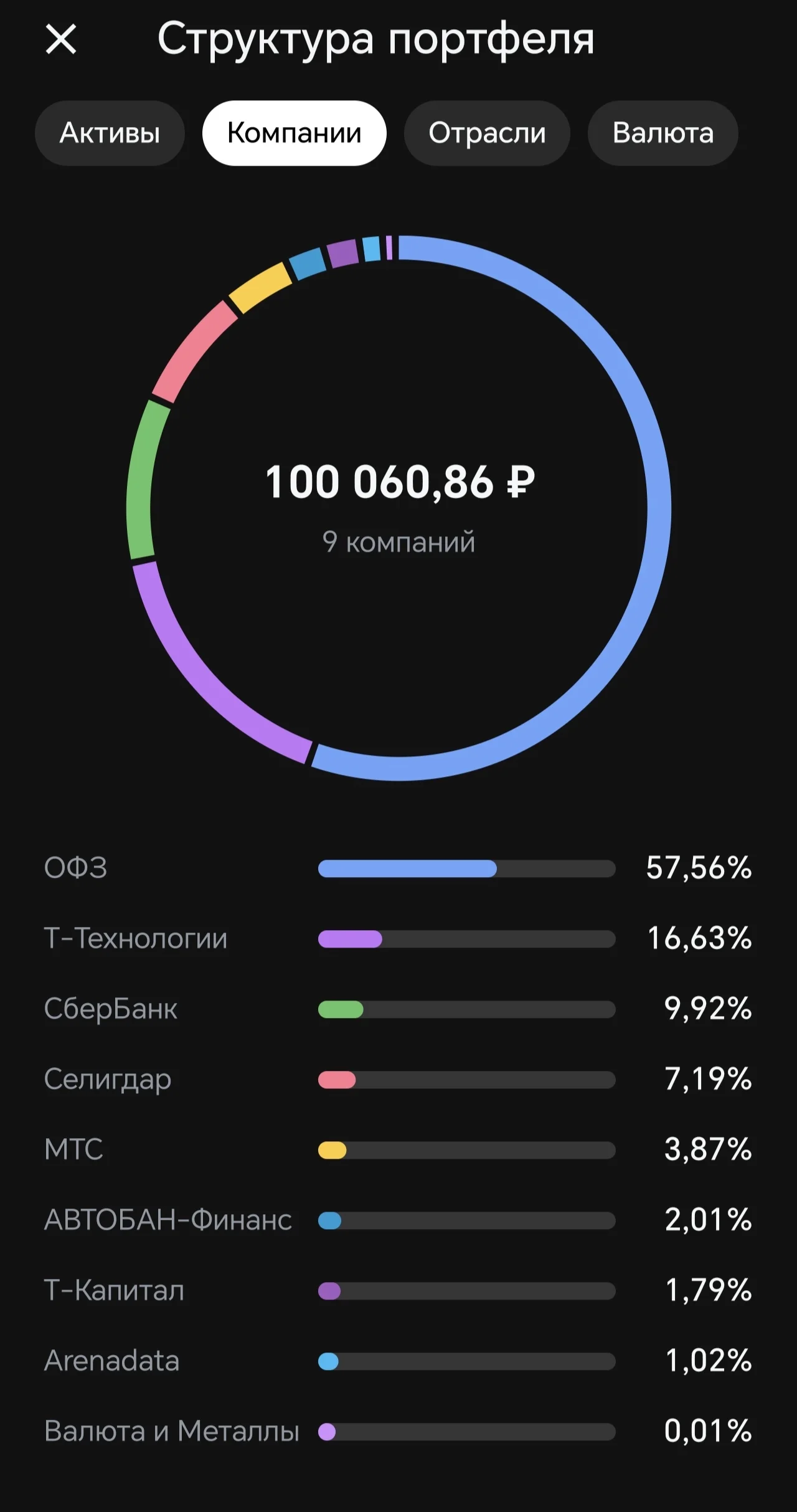Switch to the Активы tab

tap(110, 133)
